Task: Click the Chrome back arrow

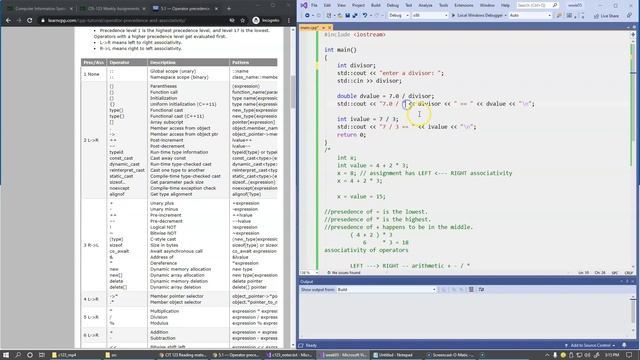Action: coord(8,20)
